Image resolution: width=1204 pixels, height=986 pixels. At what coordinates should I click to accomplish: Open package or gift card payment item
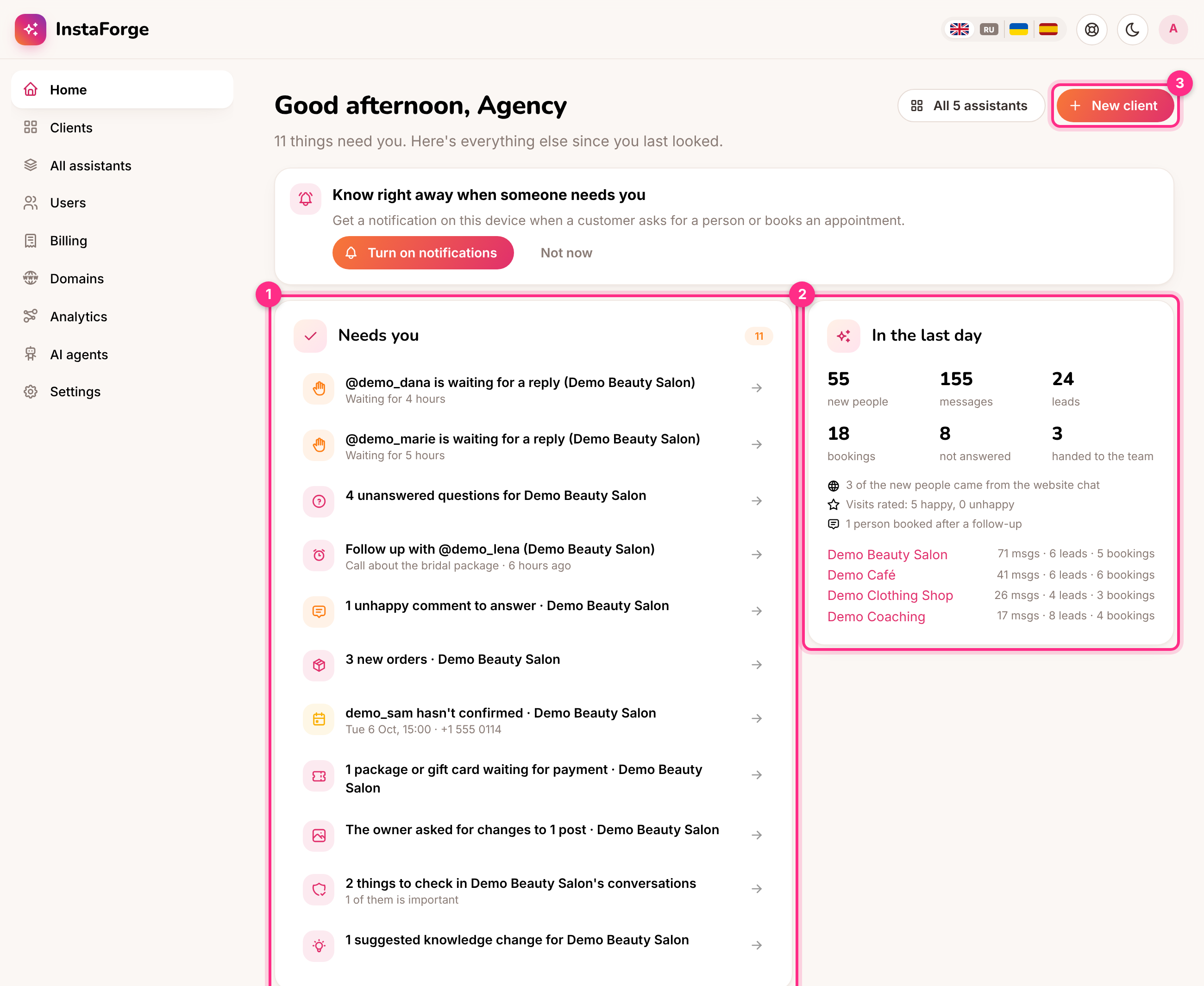pyautogui.click(x=533, y=778)
